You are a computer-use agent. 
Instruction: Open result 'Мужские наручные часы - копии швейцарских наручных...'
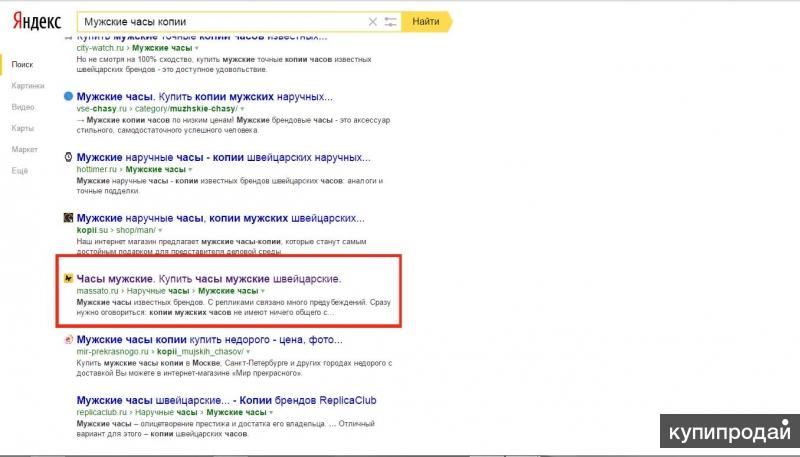click(223, 157)
